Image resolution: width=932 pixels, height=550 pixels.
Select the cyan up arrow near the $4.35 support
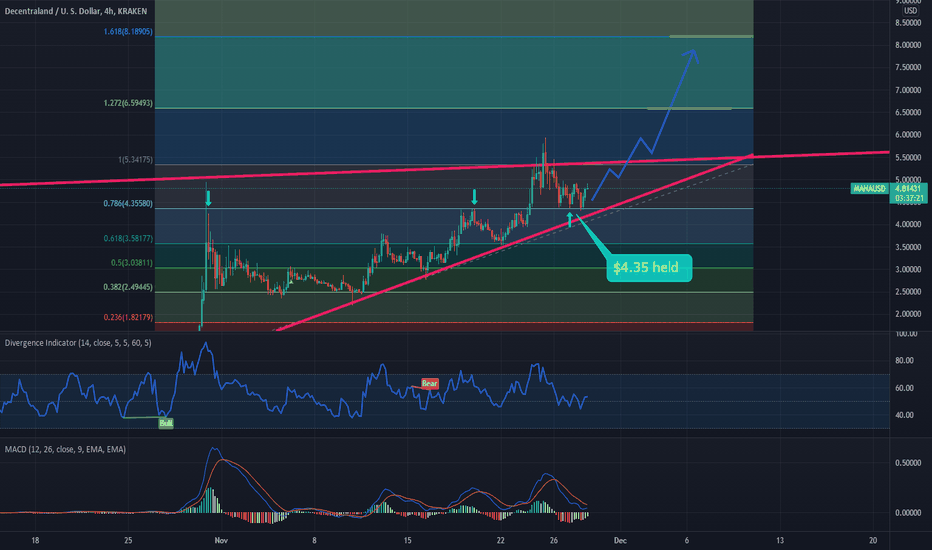click(x=570, y=219)
